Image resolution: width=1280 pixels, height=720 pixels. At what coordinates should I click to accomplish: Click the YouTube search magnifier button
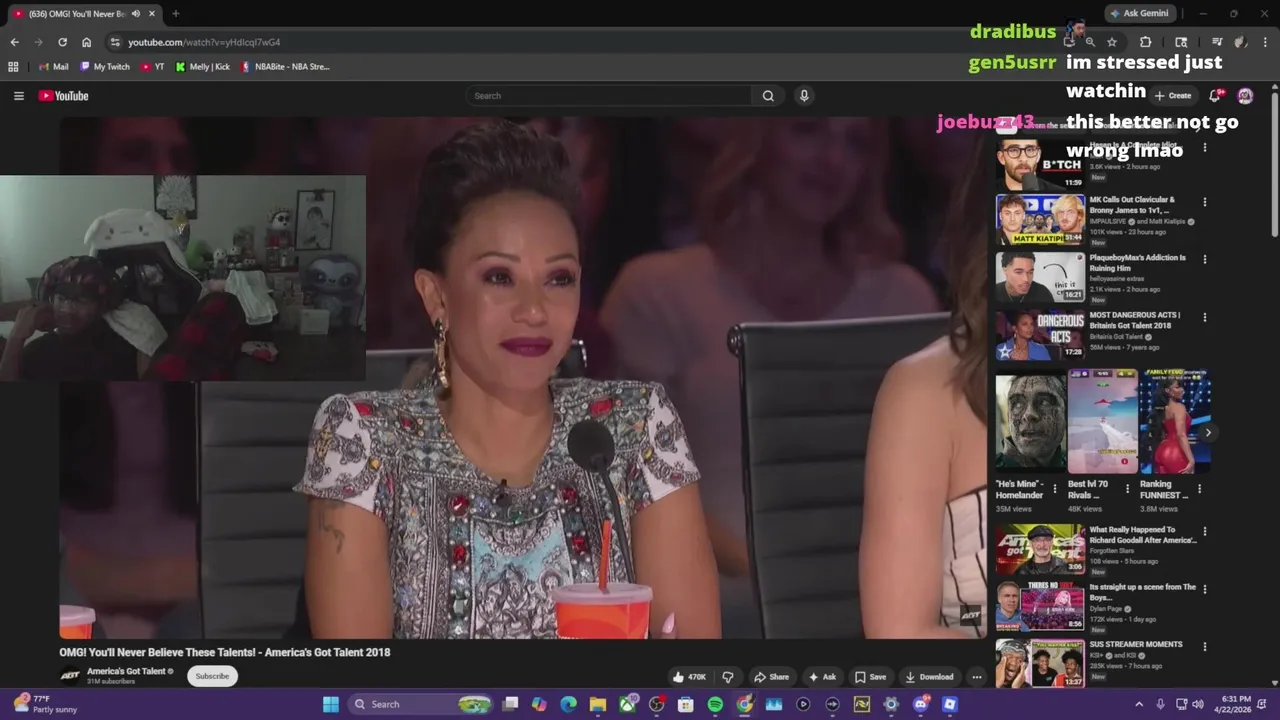point(768,96)
